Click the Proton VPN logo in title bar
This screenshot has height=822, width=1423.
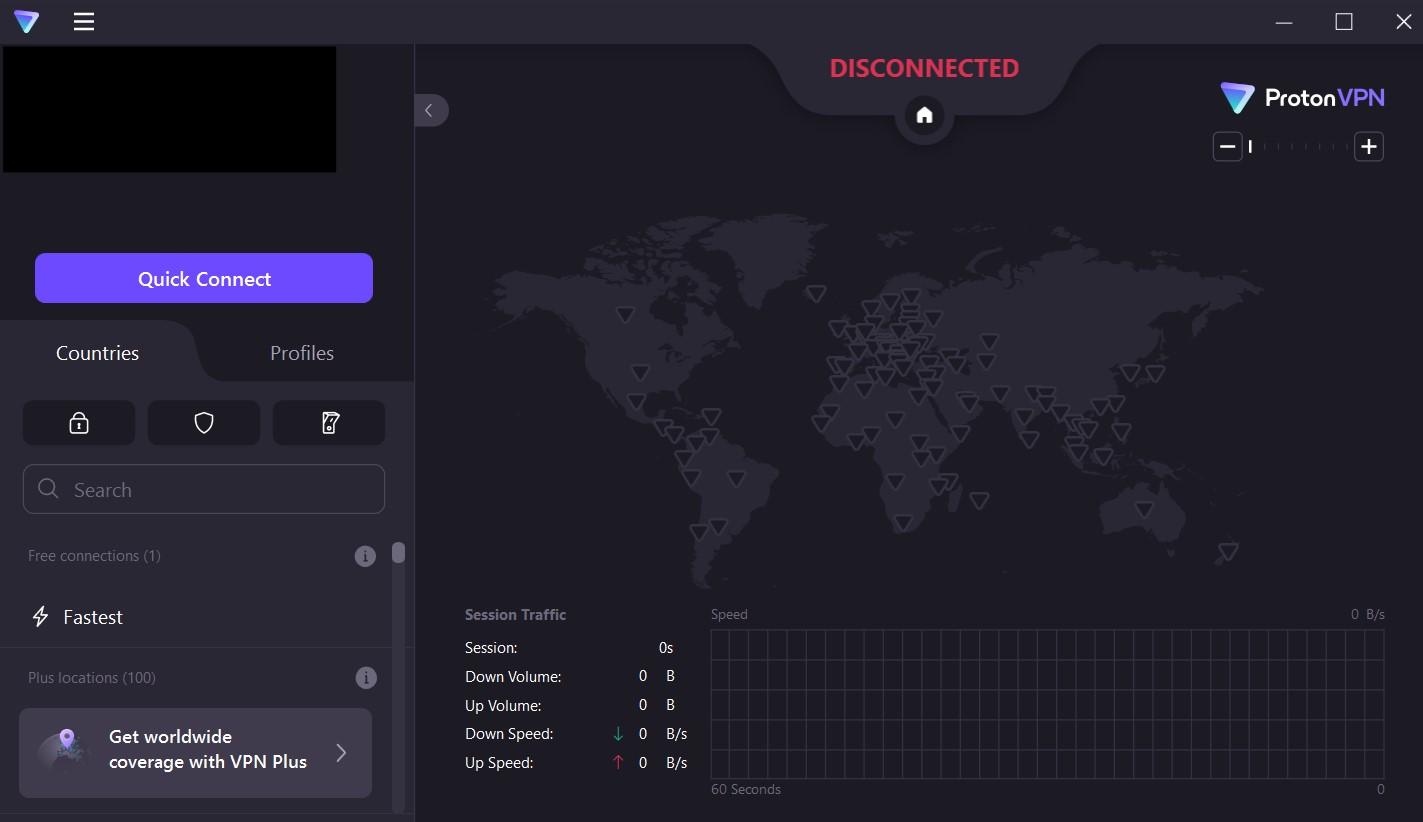[27, 22]
